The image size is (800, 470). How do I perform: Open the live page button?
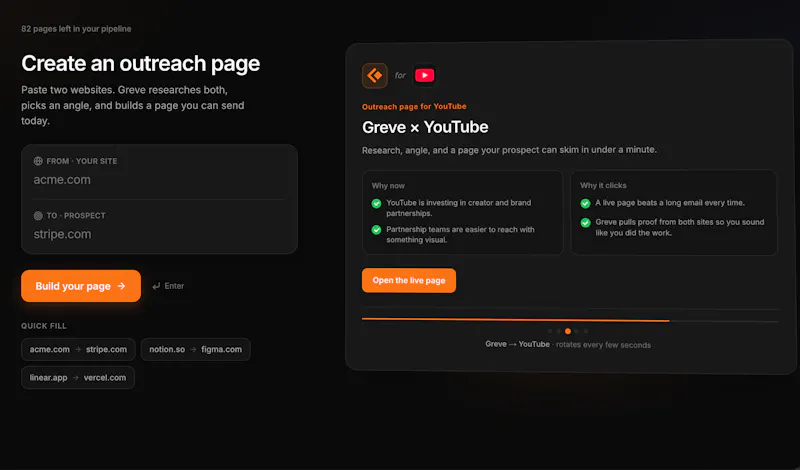point(409,280)
